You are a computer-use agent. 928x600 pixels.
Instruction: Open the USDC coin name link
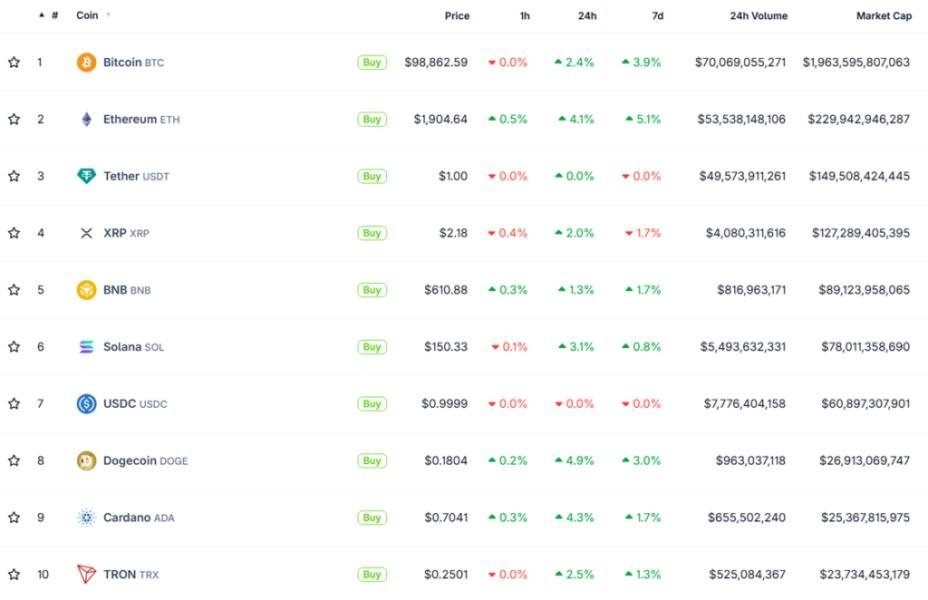(121, 404)
